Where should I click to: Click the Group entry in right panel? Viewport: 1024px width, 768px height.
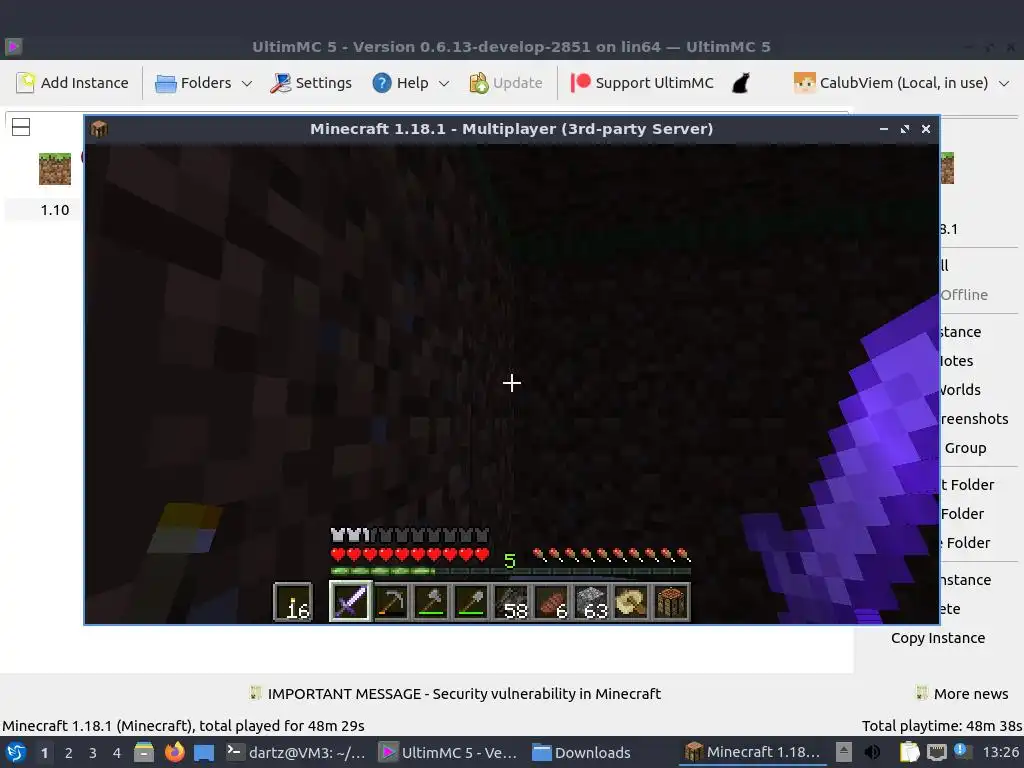point(965,448)
